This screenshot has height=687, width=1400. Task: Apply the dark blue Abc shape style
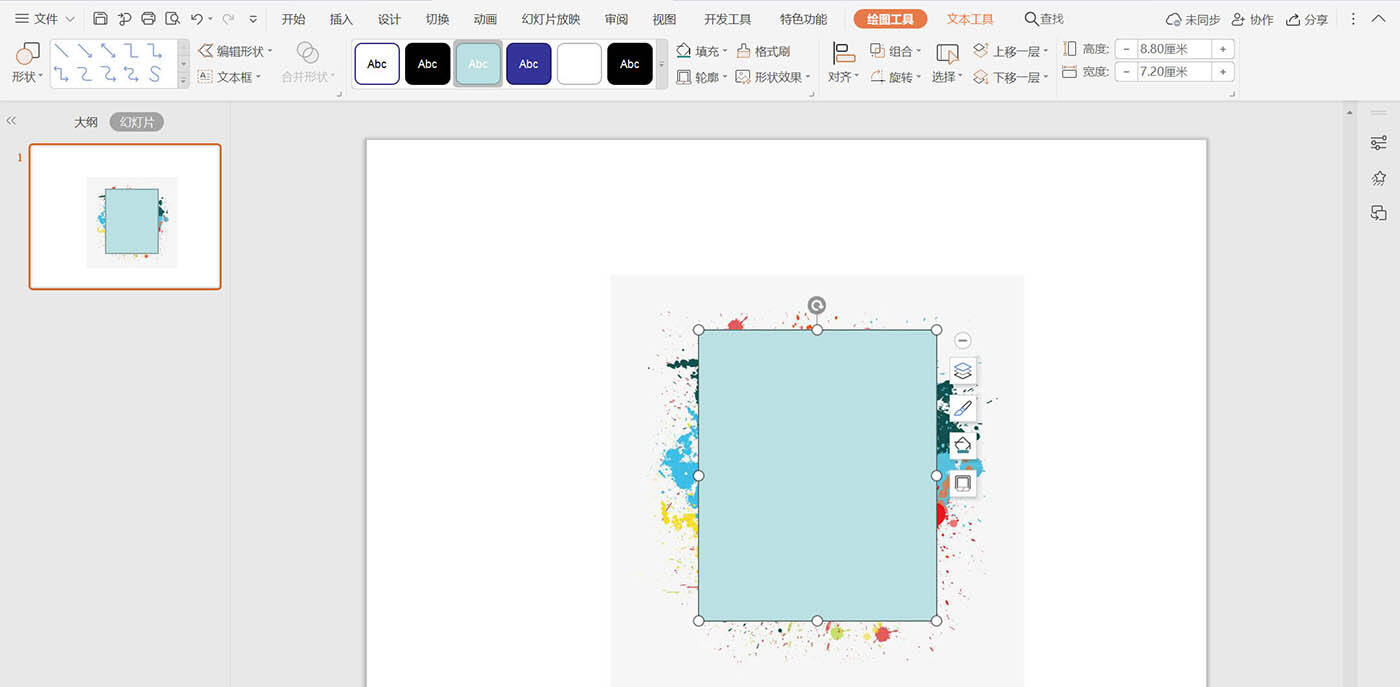(529, 64)
